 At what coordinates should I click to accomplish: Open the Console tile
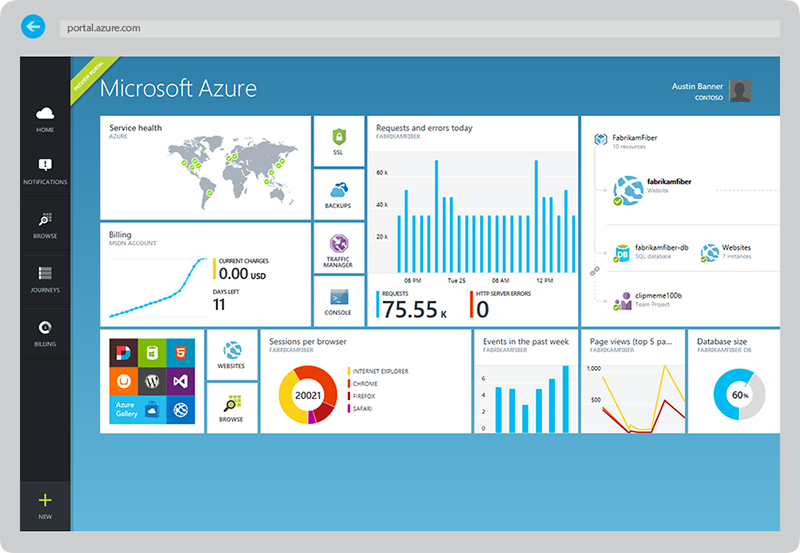click(x=338, y=301)
